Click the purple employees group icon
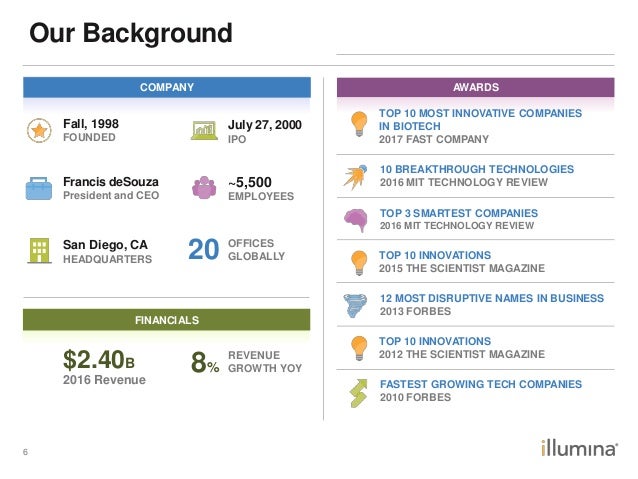 204,188
